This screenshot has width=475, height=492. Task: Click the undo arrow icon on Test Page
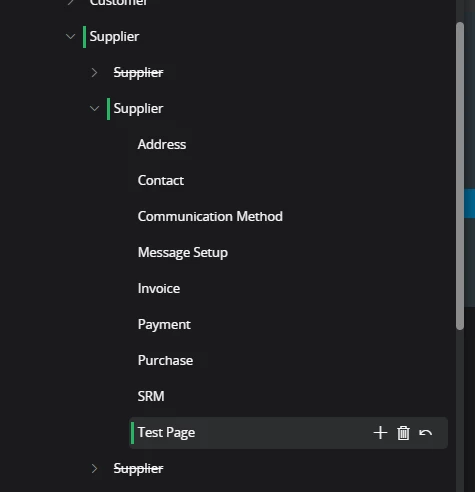(x=426, y=433)
